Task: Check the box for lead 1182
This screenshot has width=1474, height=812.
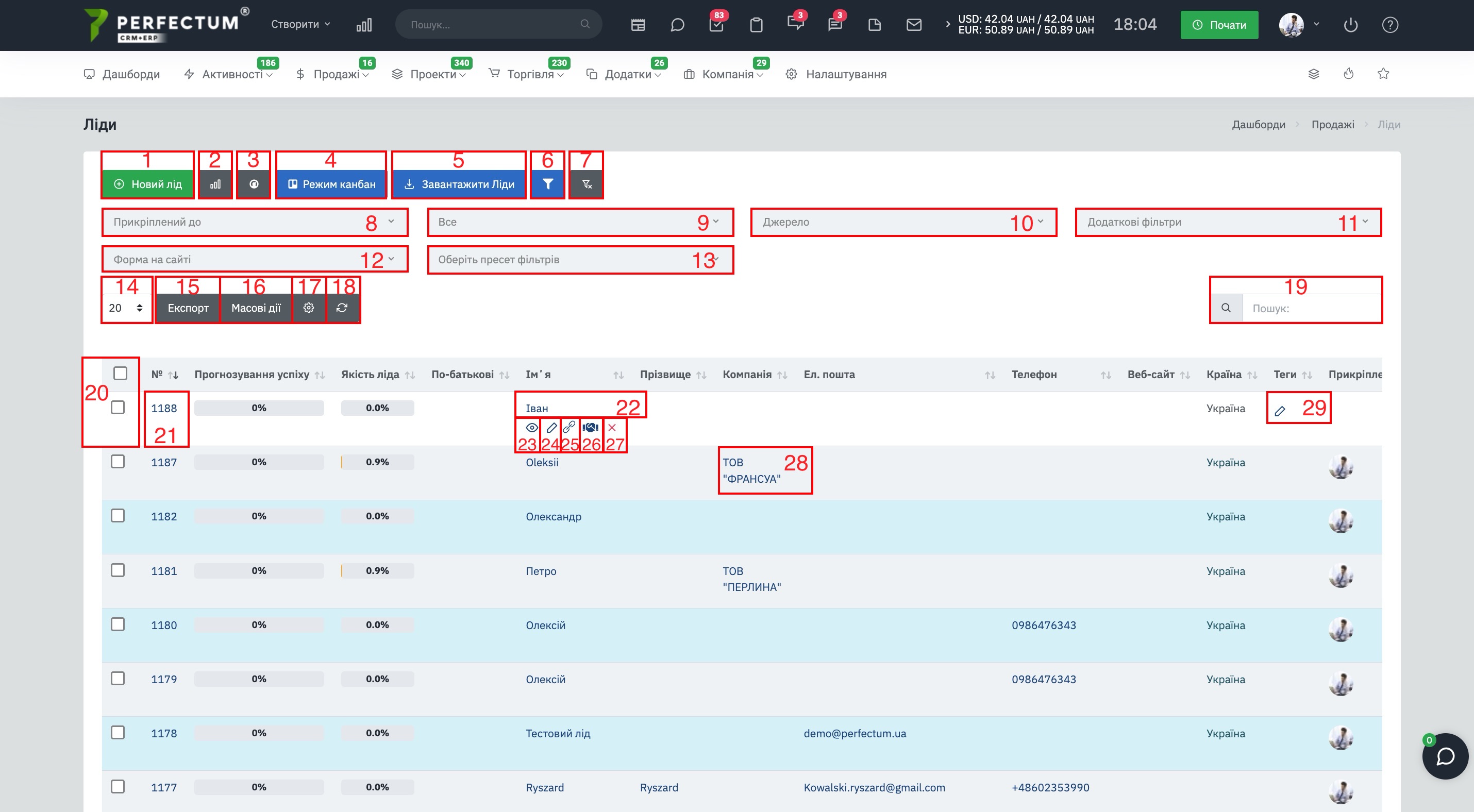Action: click(x=118, y=515)
